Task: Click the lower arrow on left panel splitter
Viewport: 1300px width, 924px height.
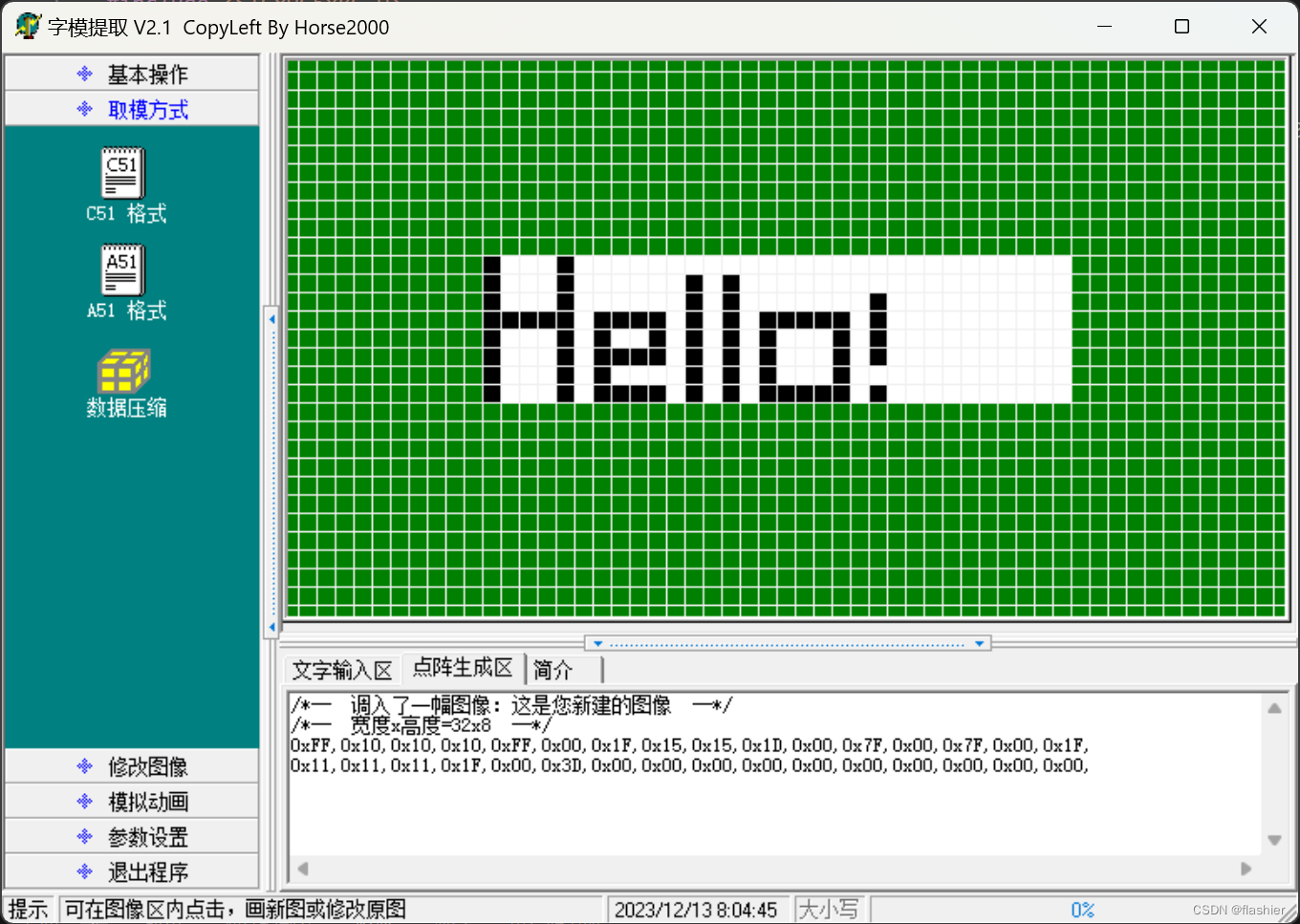Action: pos(272,627)
